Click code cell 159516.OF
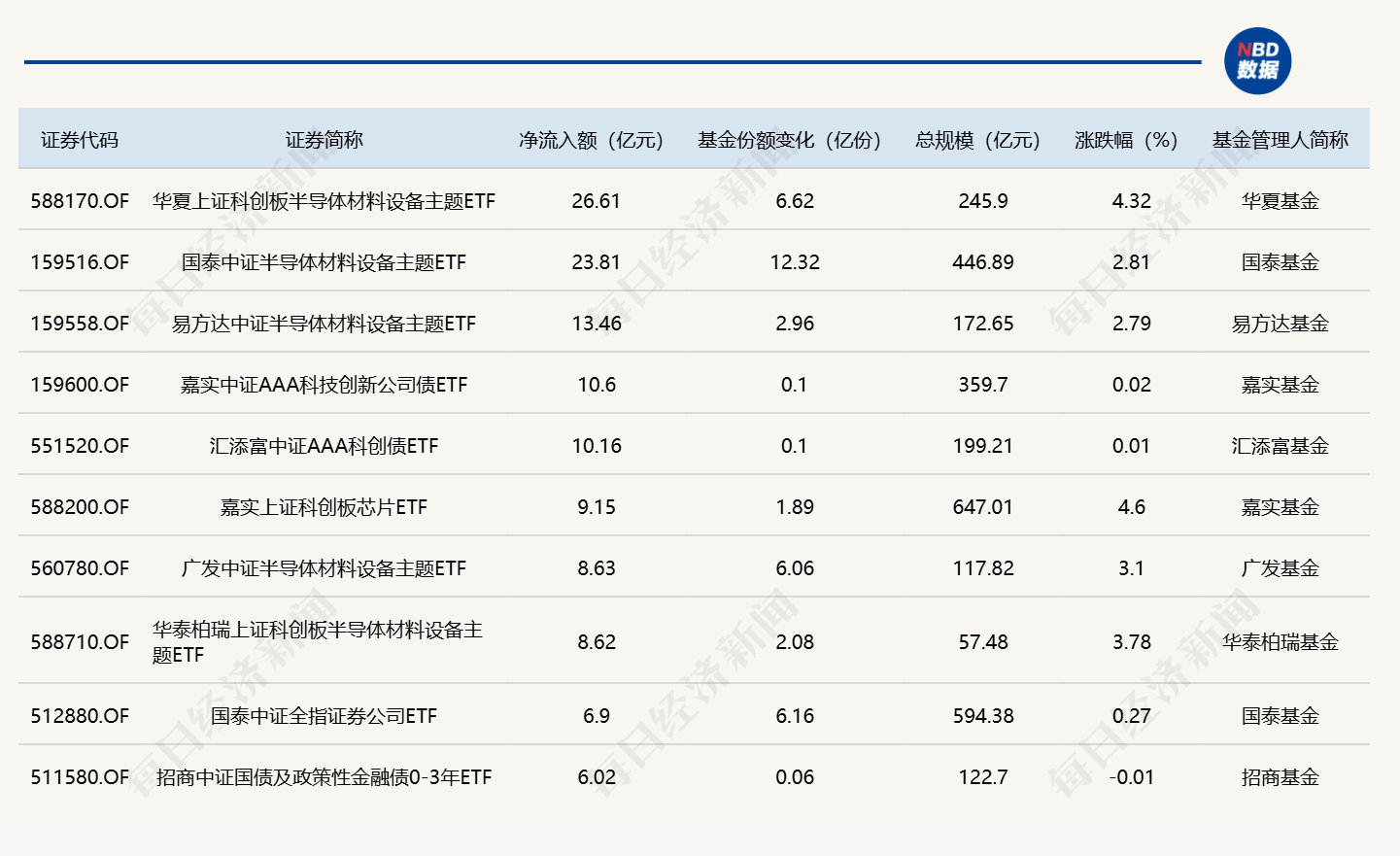Viewport: 1400px width, 856px height. [x=80, y=262]
